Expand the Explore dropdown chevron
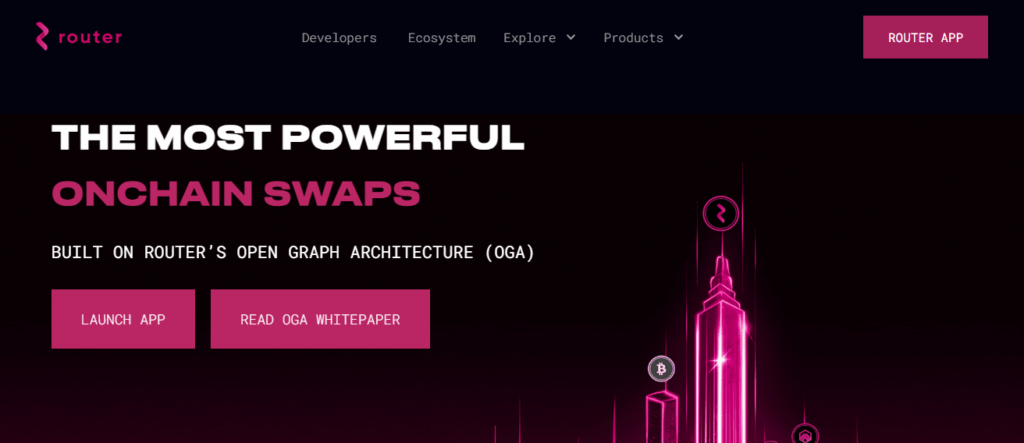Screen dimensions: 1024x443 [571, 37]
